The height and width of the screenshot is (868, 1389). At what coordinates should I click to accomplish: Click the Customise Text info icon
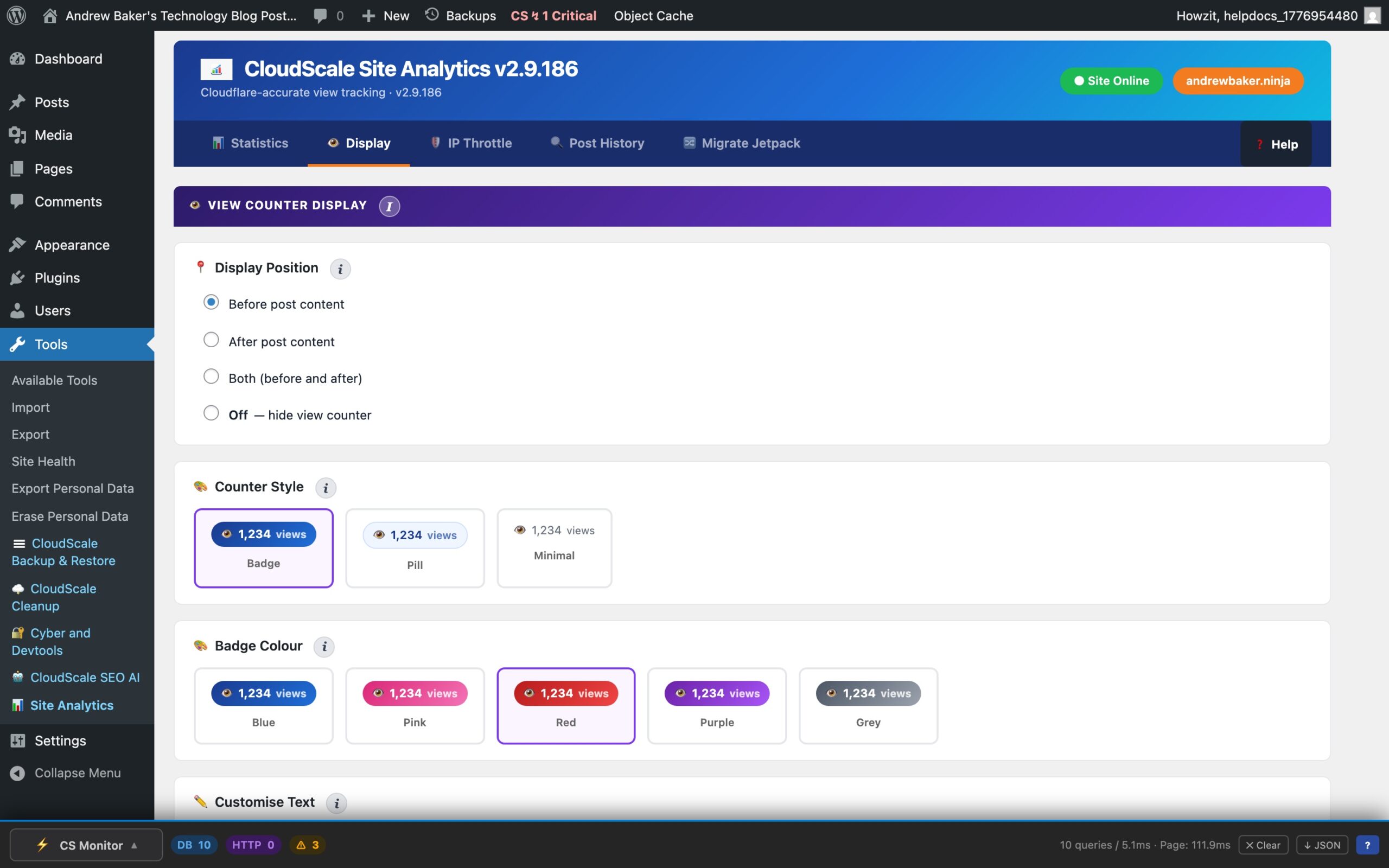coord(337,803)
